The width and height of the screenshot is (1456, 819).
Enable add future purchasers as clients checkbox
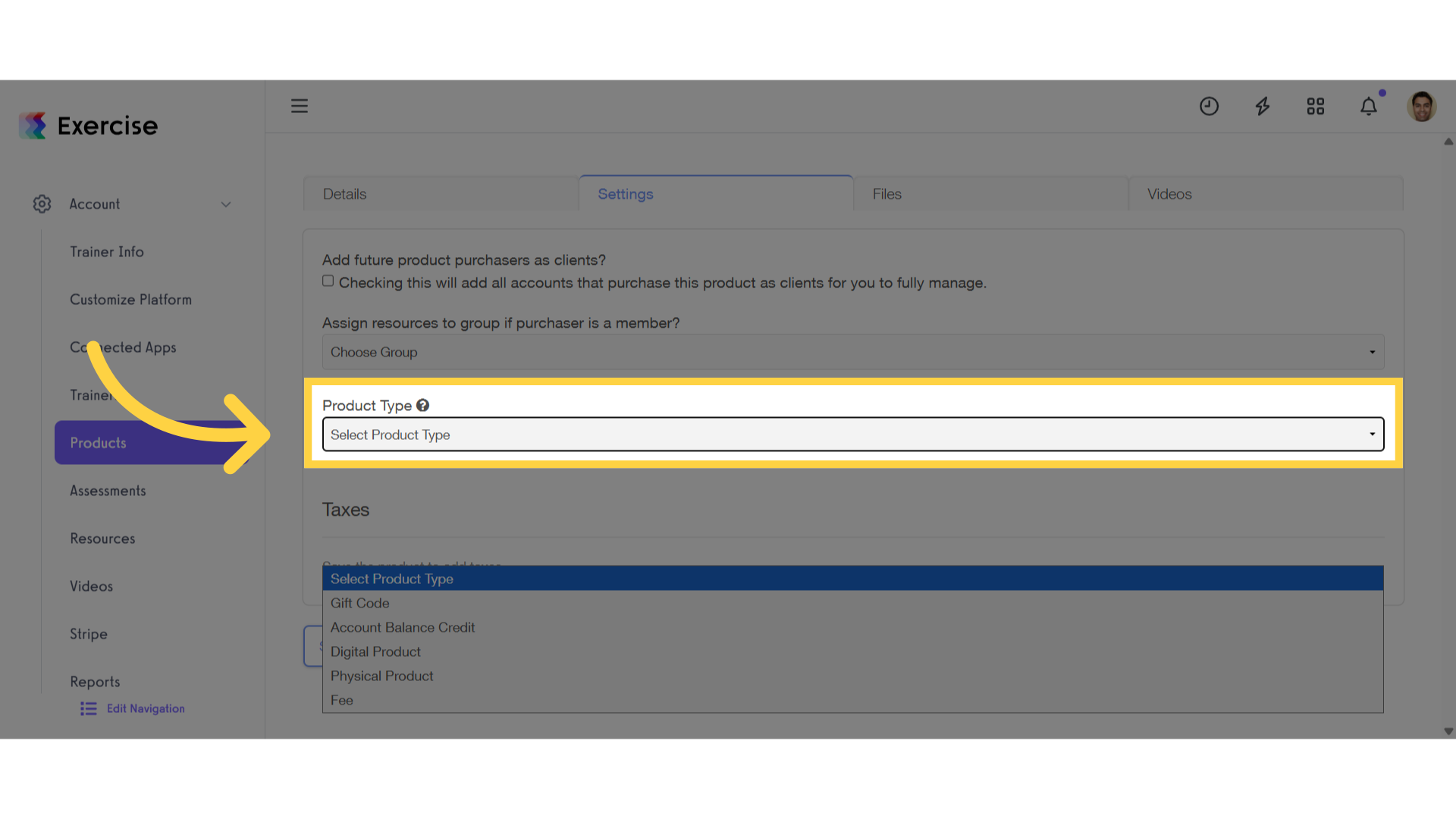328,281
